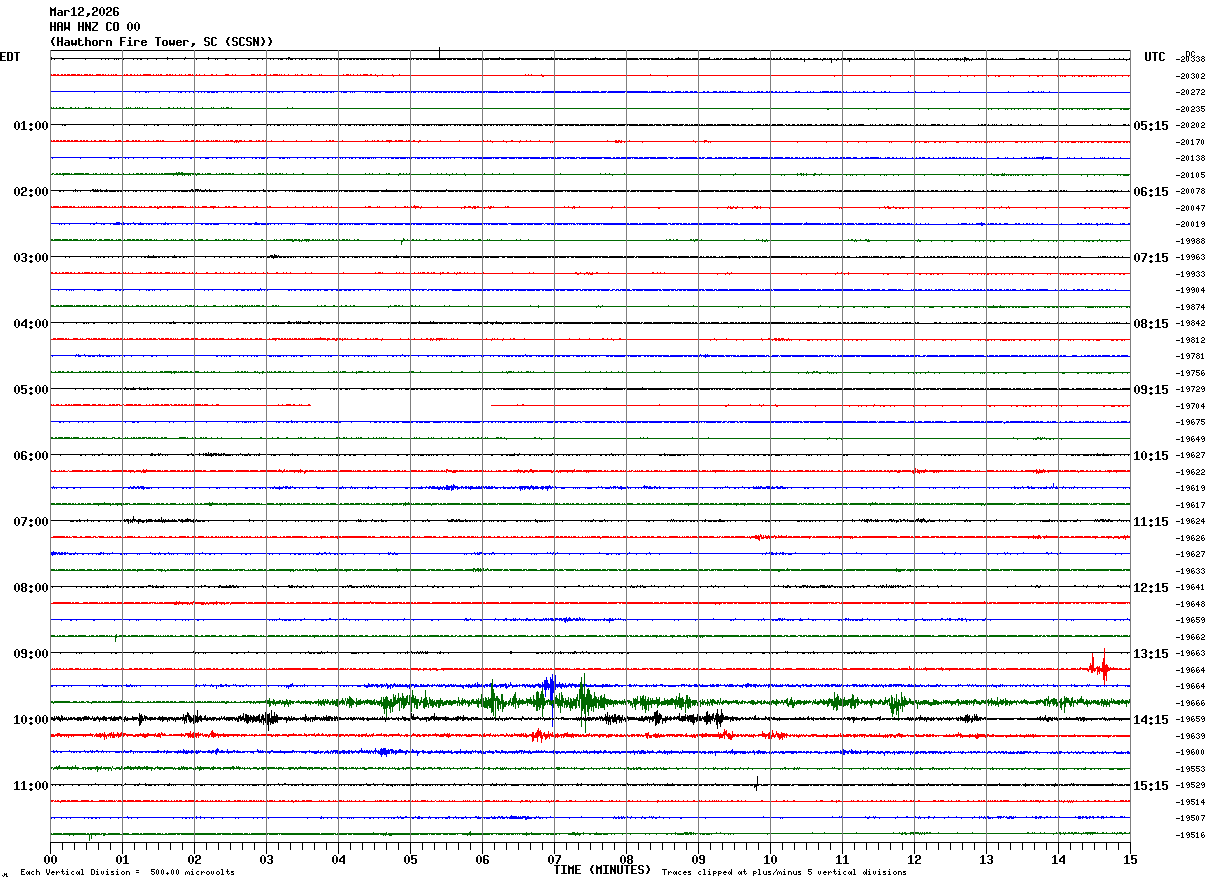Click the '04:00' EDT hour label
The width and height of the screenshot is (1210, 886).
click(x=31, y=324)
